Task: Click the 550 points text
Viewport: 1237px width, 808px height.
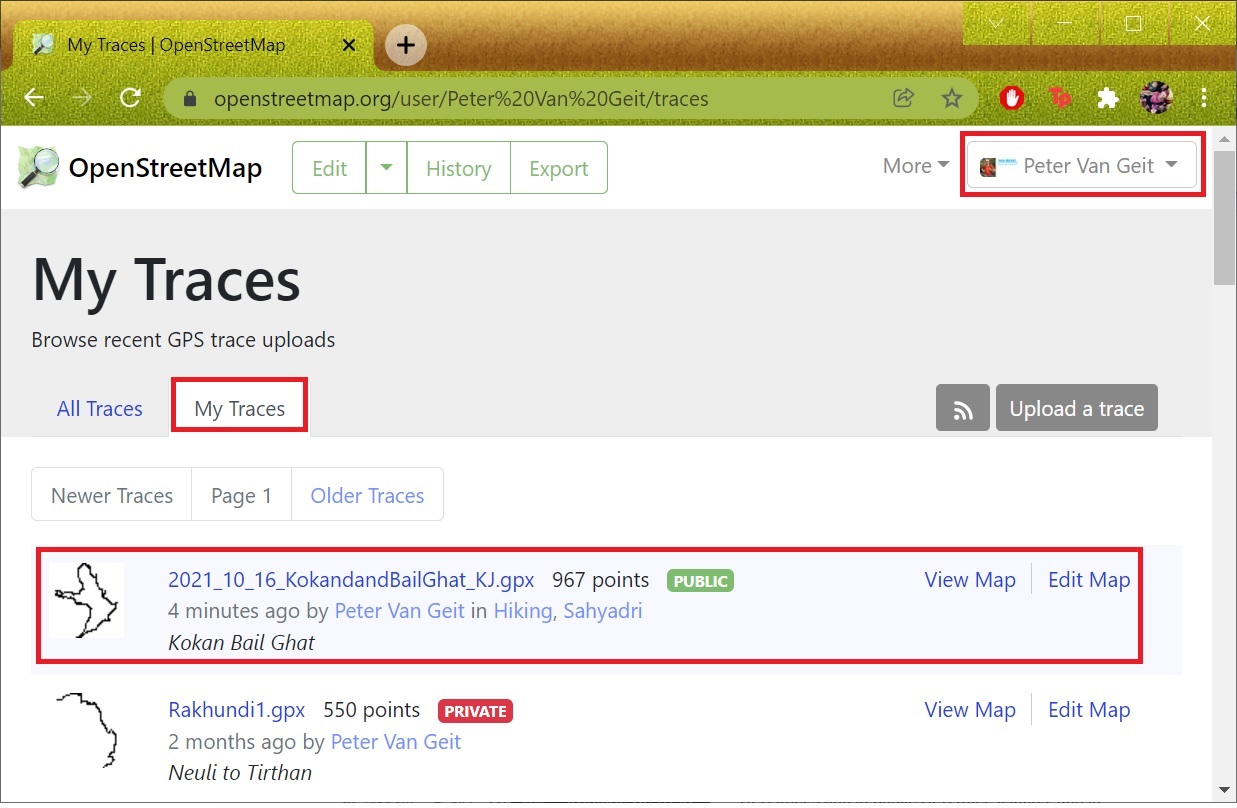Action: 372,710
